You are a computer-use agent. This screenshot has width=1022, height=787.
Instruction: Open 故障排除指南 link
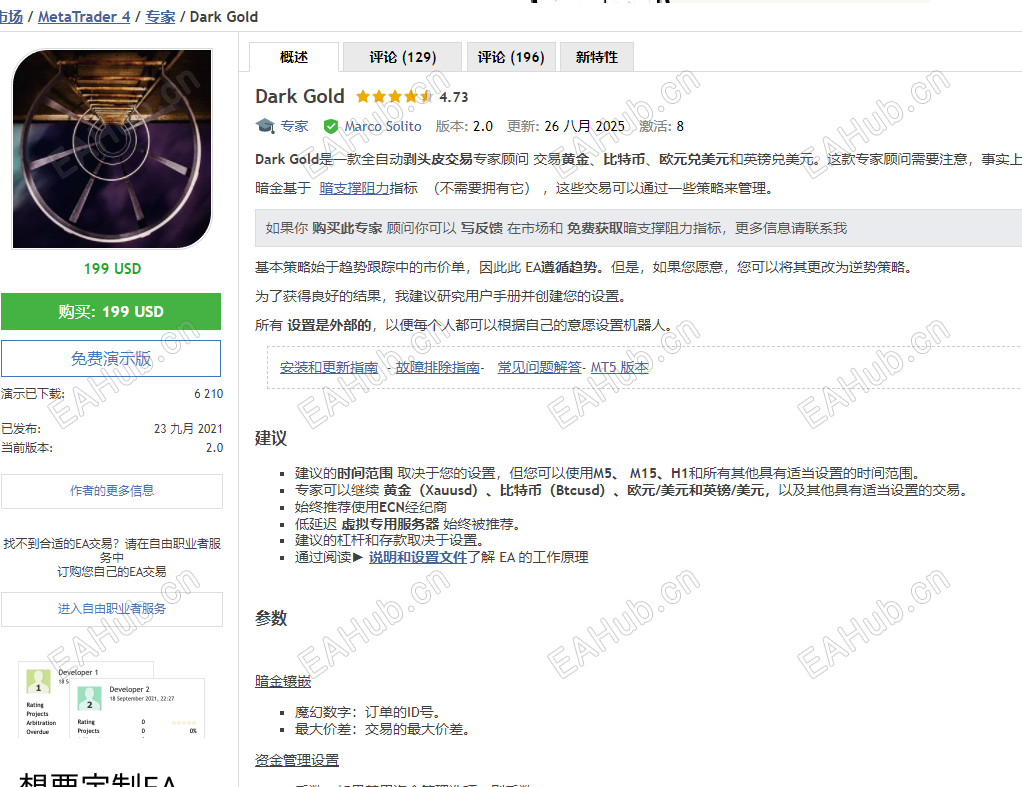pyautogui.click(x=437, y=368)
